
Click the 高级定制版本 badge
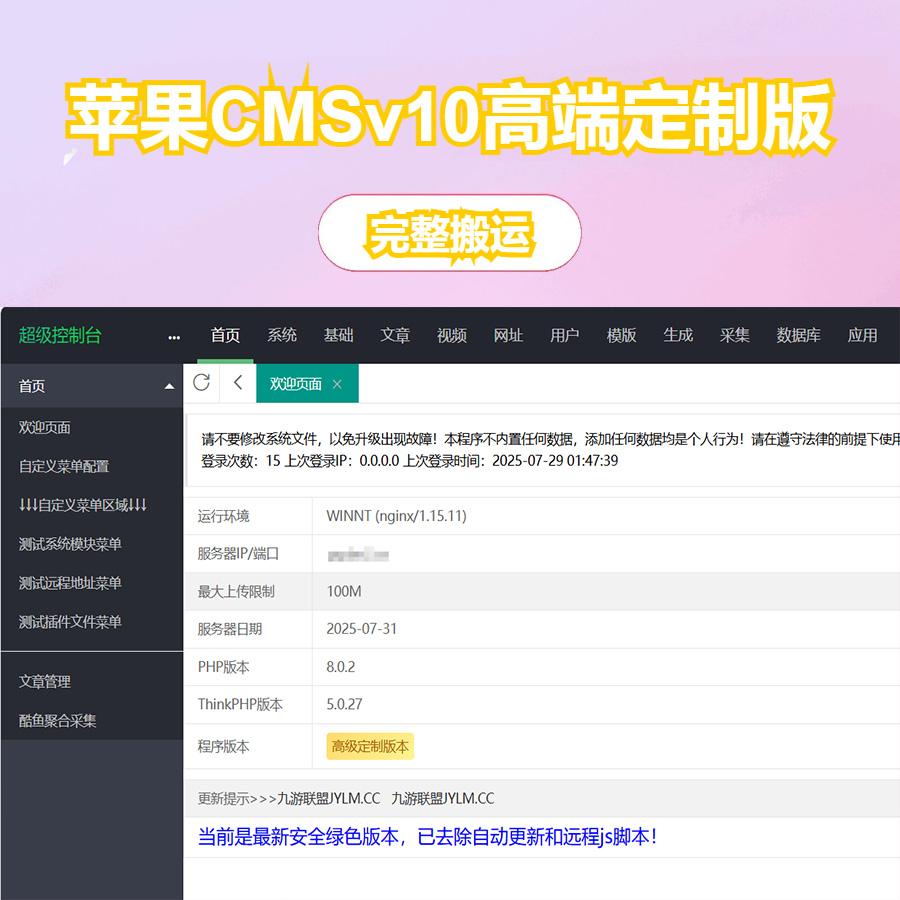point(370,747)
